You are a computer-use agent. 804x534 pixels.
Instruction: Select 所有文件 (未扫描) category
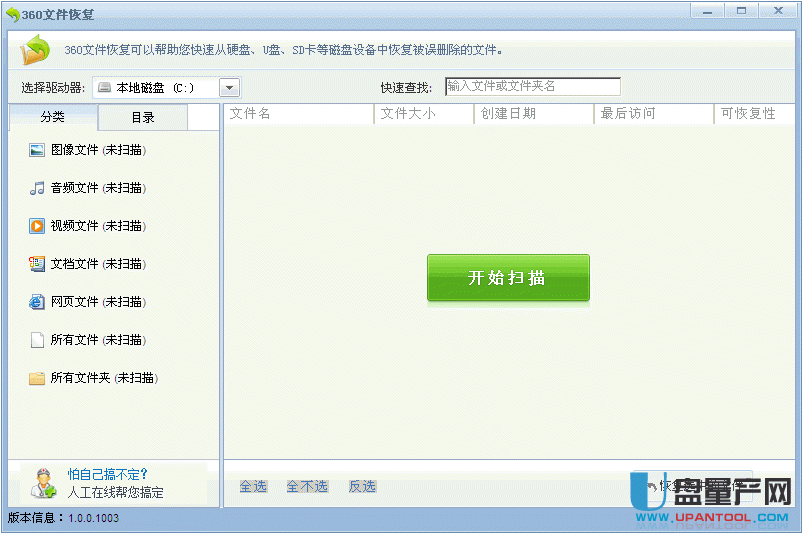click(x=98, y=340)
